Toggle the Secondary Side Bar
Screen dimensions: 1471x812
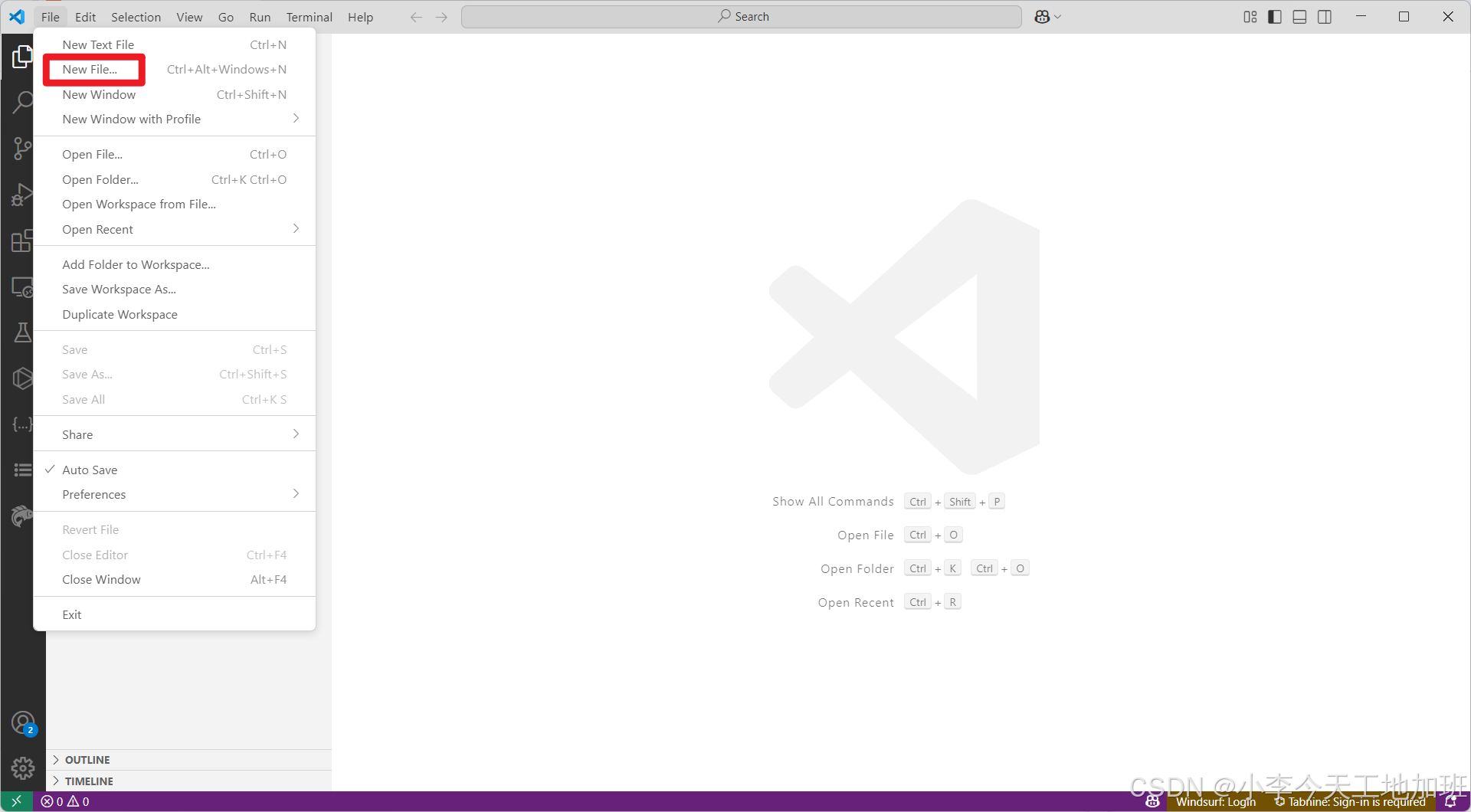point(1325,17)
